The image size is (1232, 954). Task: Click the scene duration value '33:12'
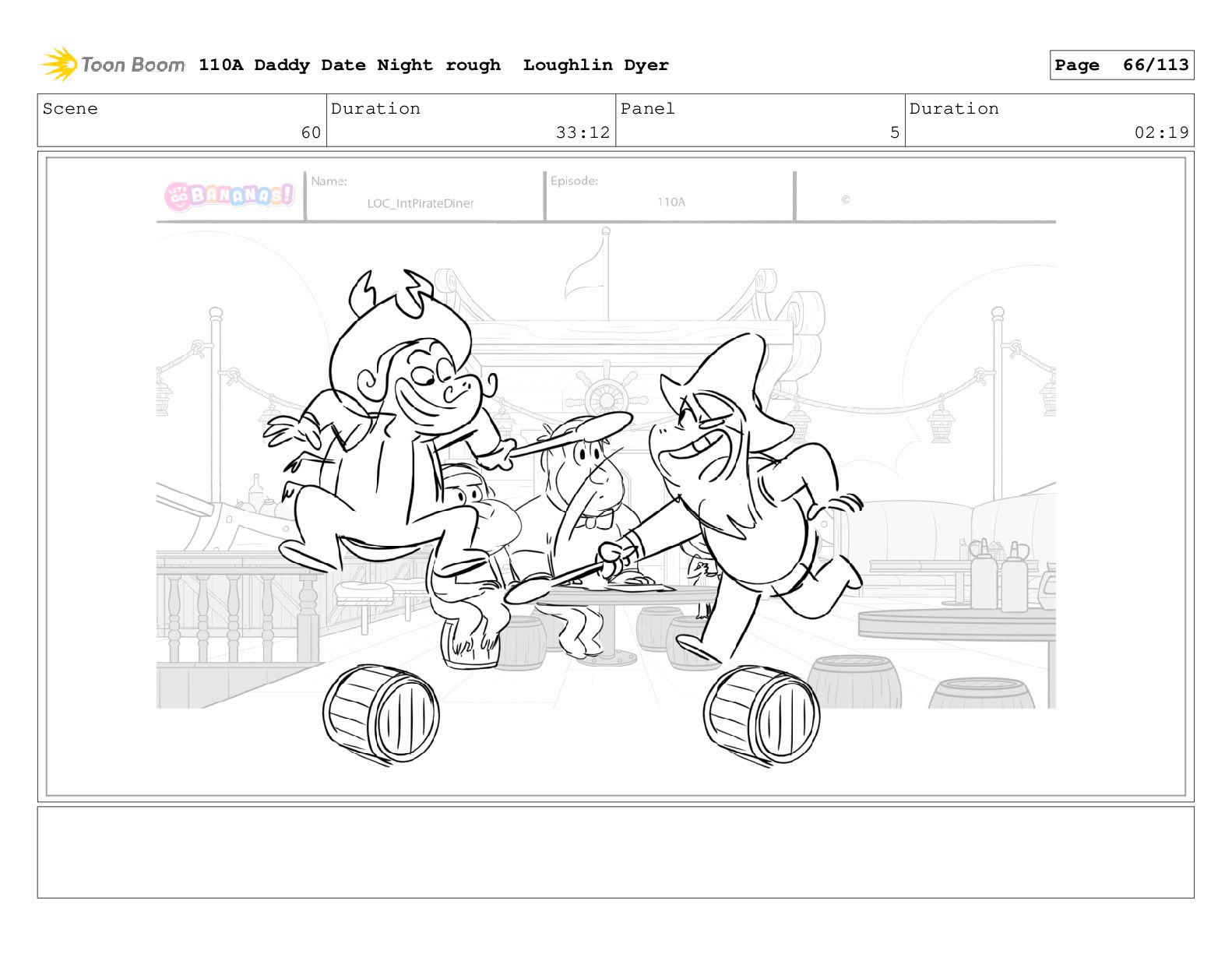tap(583, 132)
